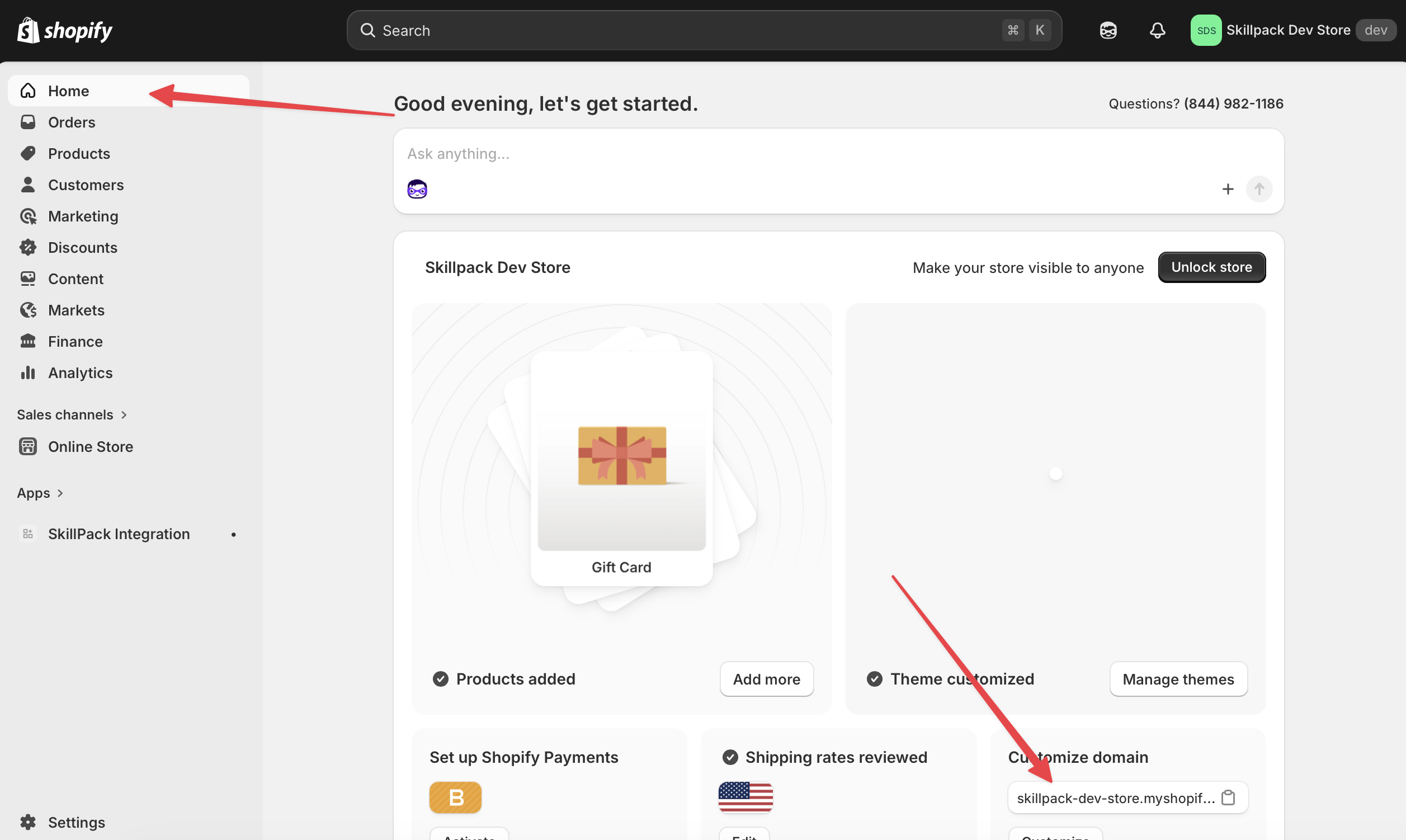Click the Finance bank icon

click(x=28, y=341)
